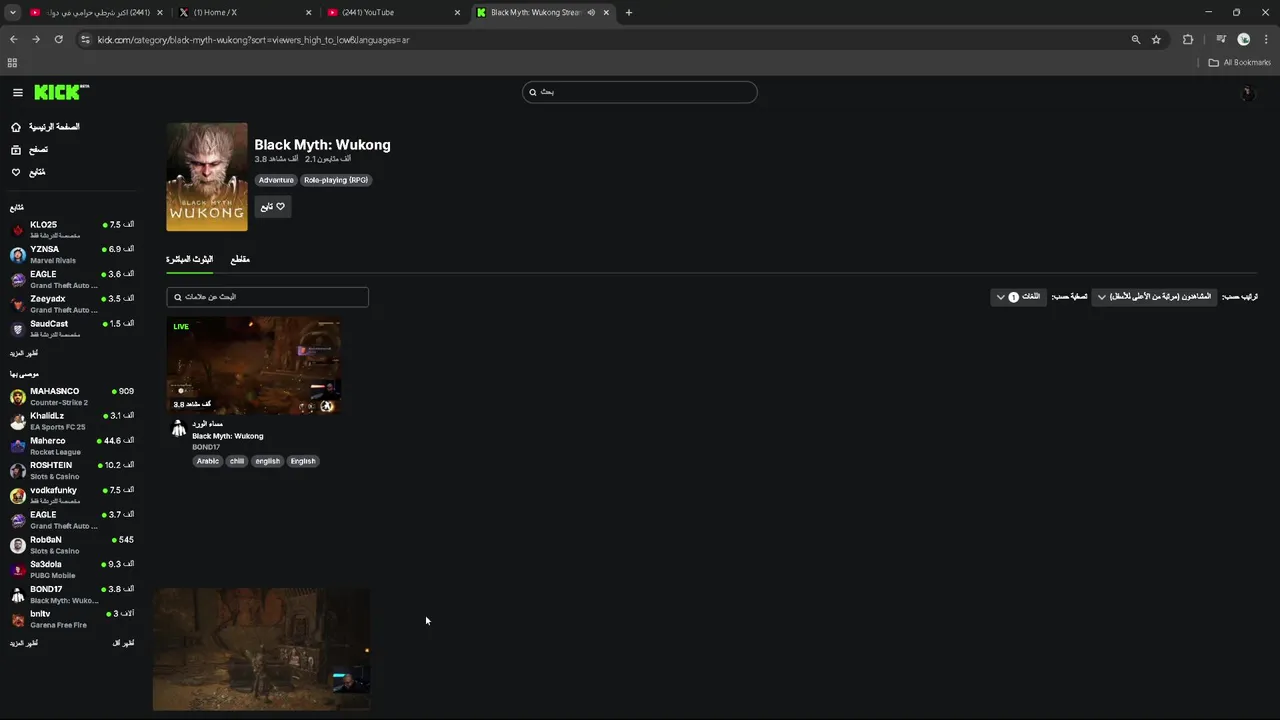
Task: Click the Sa3dola channel avatar
Action: tap(17, 569)
